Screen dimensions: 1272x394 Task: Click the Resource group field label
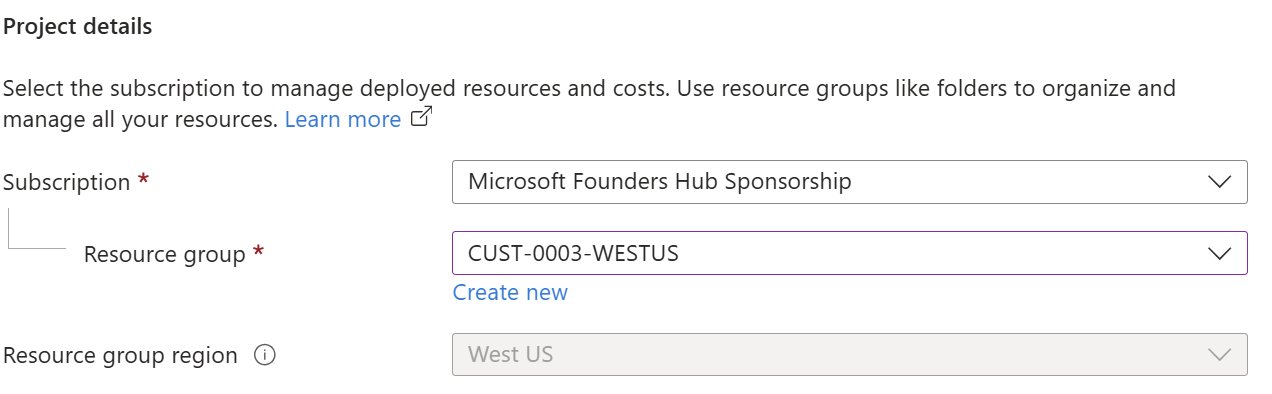point(165,255)
